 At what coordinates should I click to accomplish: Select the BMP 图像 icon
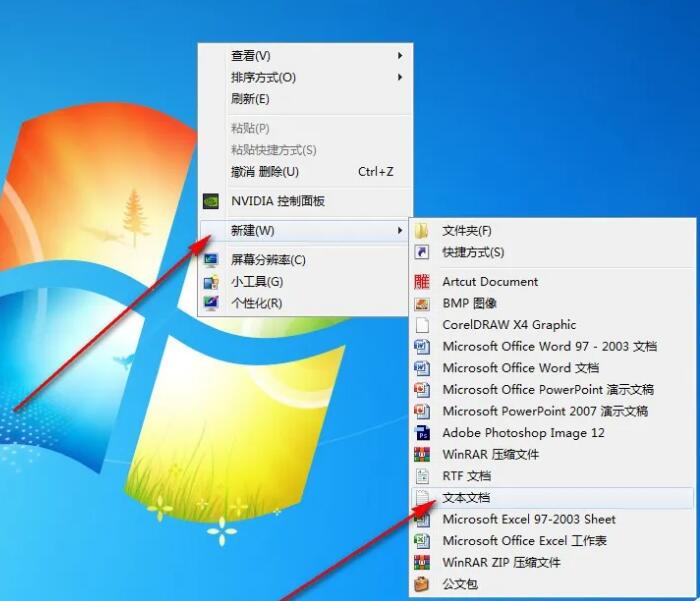pos(422,303)
